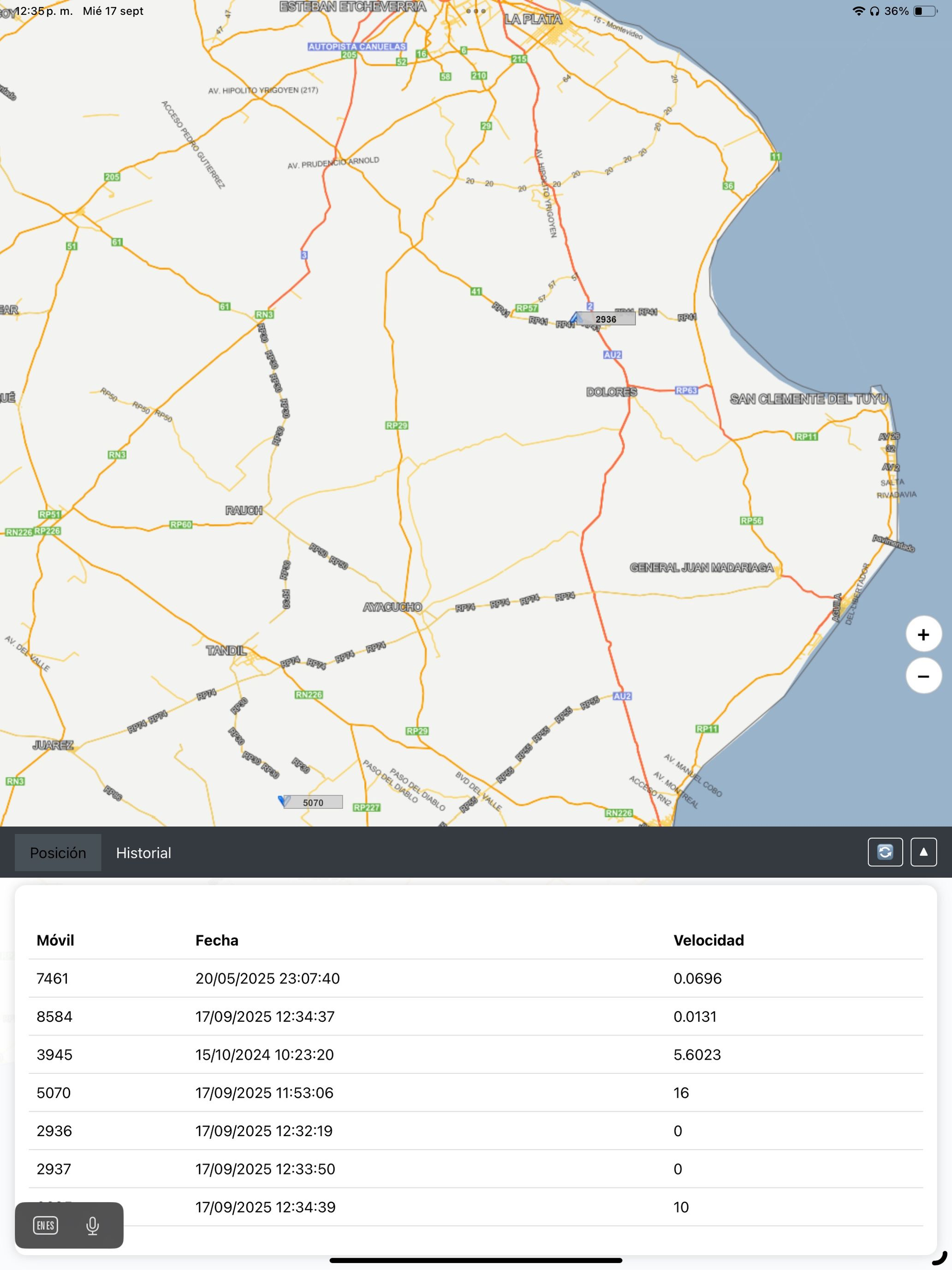The width and height of the screenshot is (952, 1270).
Task: Open the three-dot multitasking menu at top
Action: (x=476, y=11)
